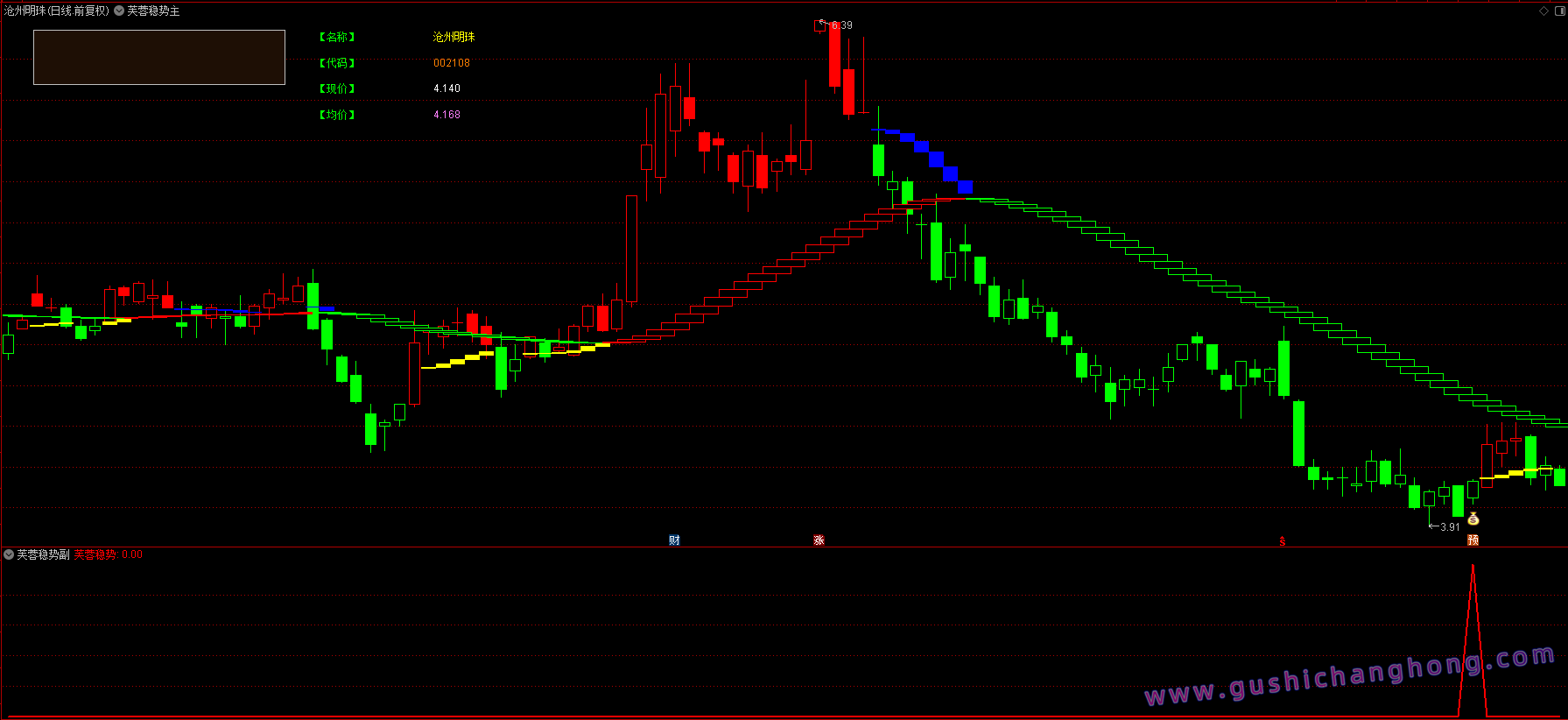Screen dimensions: 1568x720
Task: Click the 3.91 low price label
Action: click(1450, 527)
